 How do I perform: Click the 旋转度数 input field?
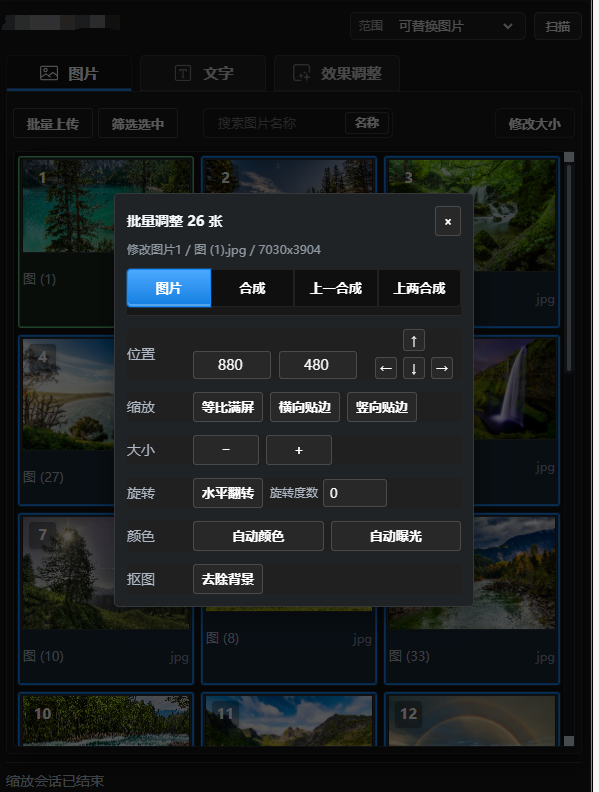pos(355,493)
